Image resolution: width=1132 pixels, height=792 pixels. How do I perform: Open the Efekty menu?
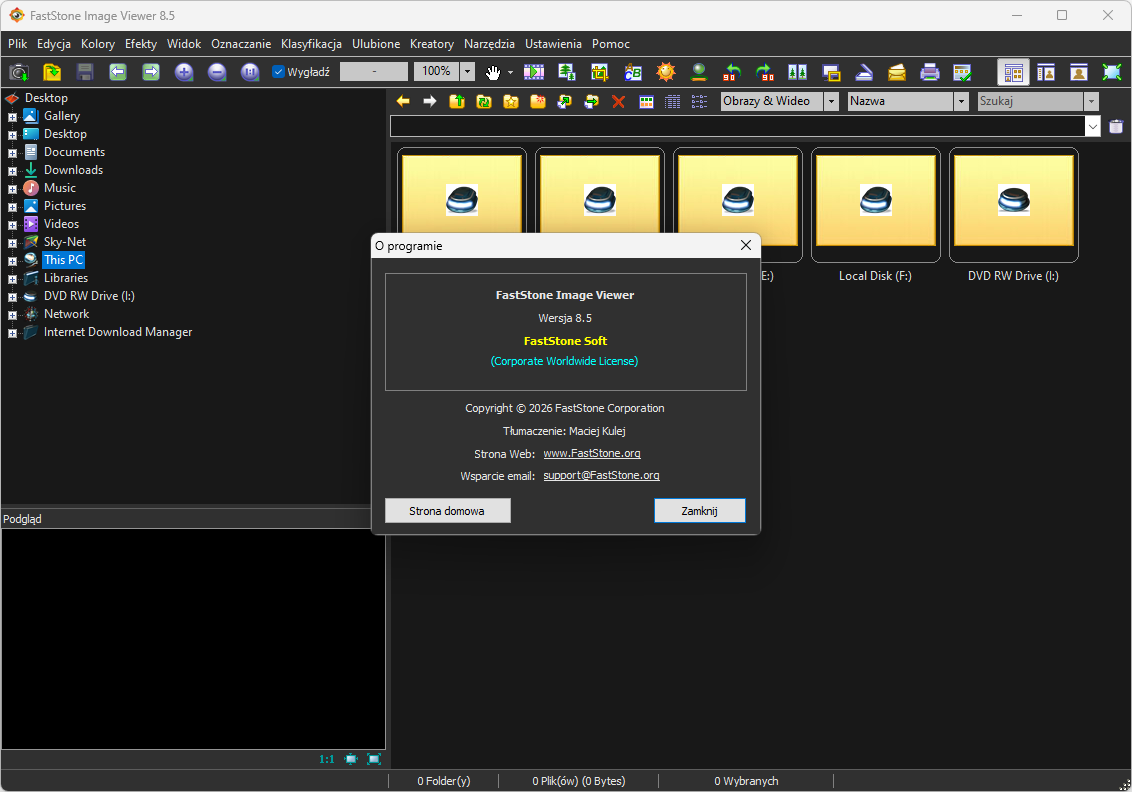pos(141,44)
